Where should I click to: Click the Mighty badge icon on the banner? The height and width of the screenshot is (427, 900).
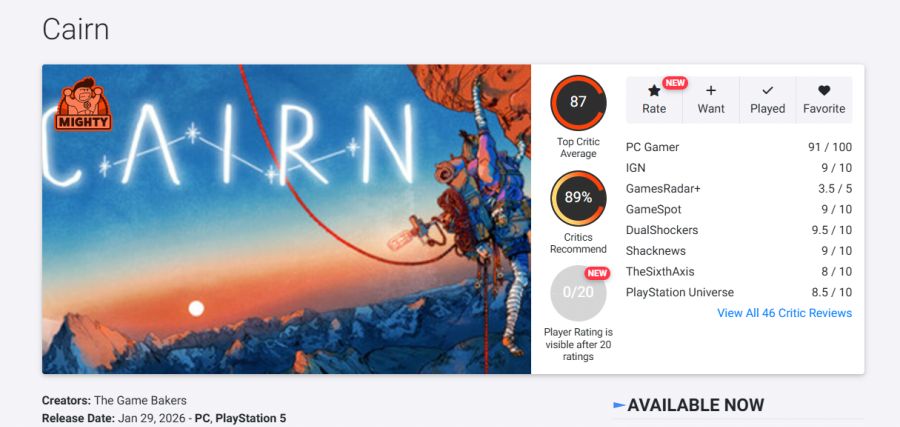pos(83,104)
